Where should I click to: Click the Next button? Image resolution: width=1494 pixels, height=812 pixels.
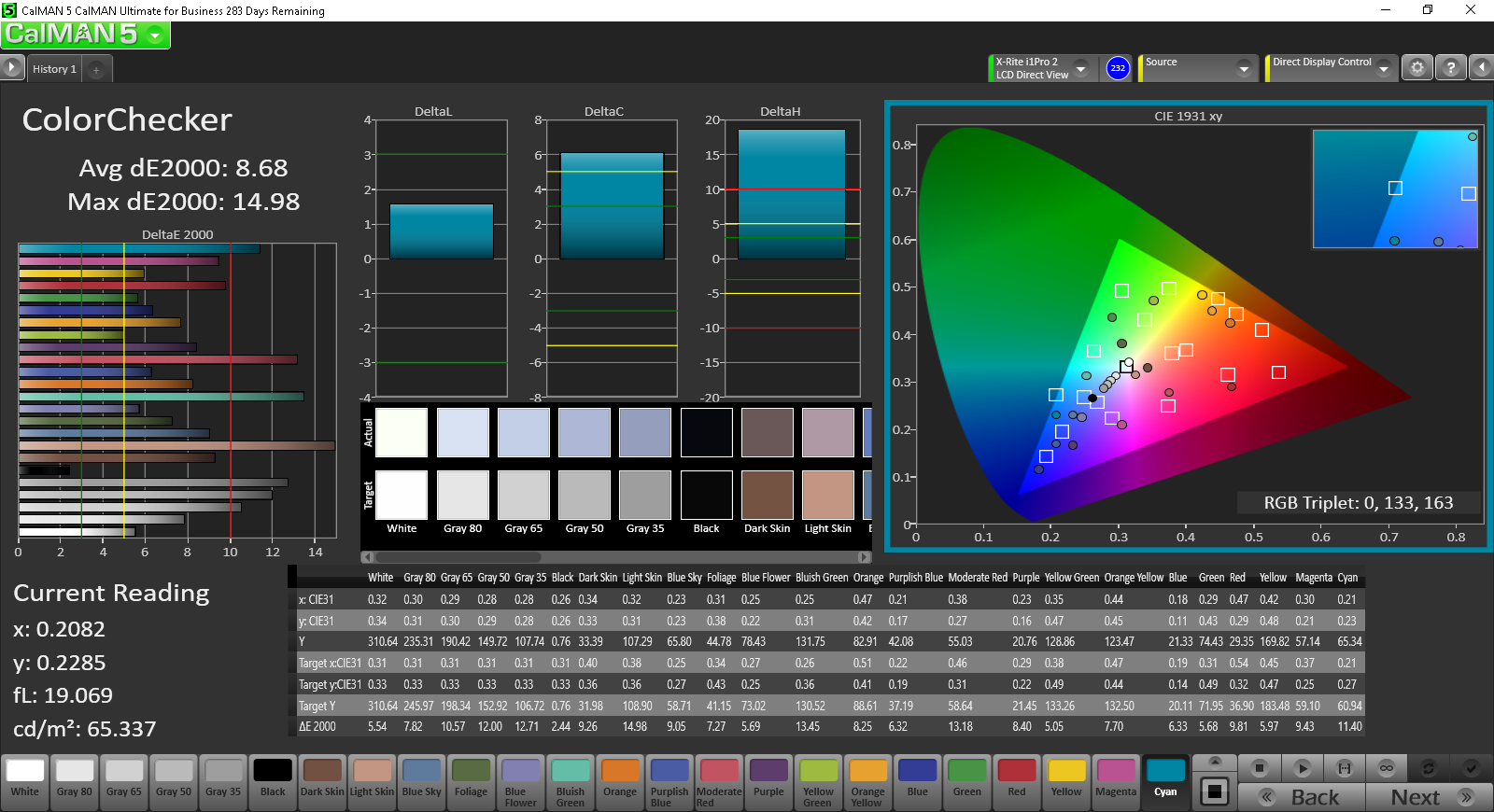pos(1429,797)
